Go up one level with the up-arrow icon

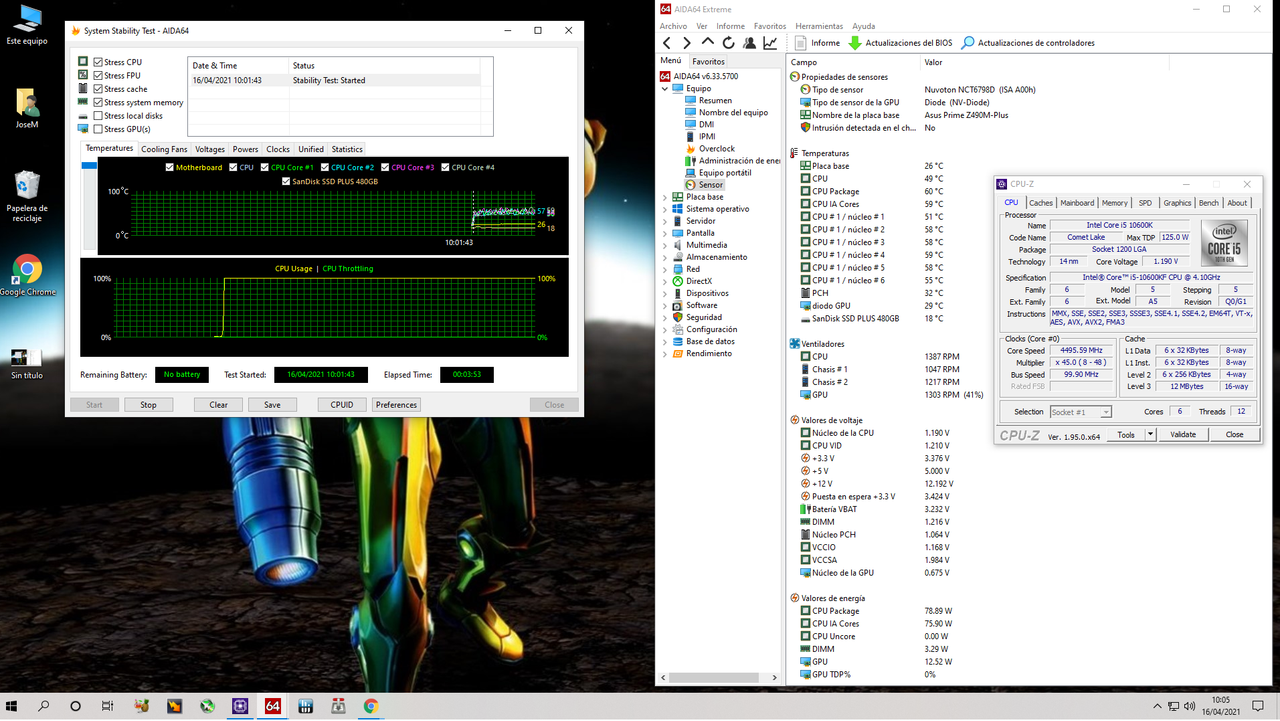tap(708, 43)
